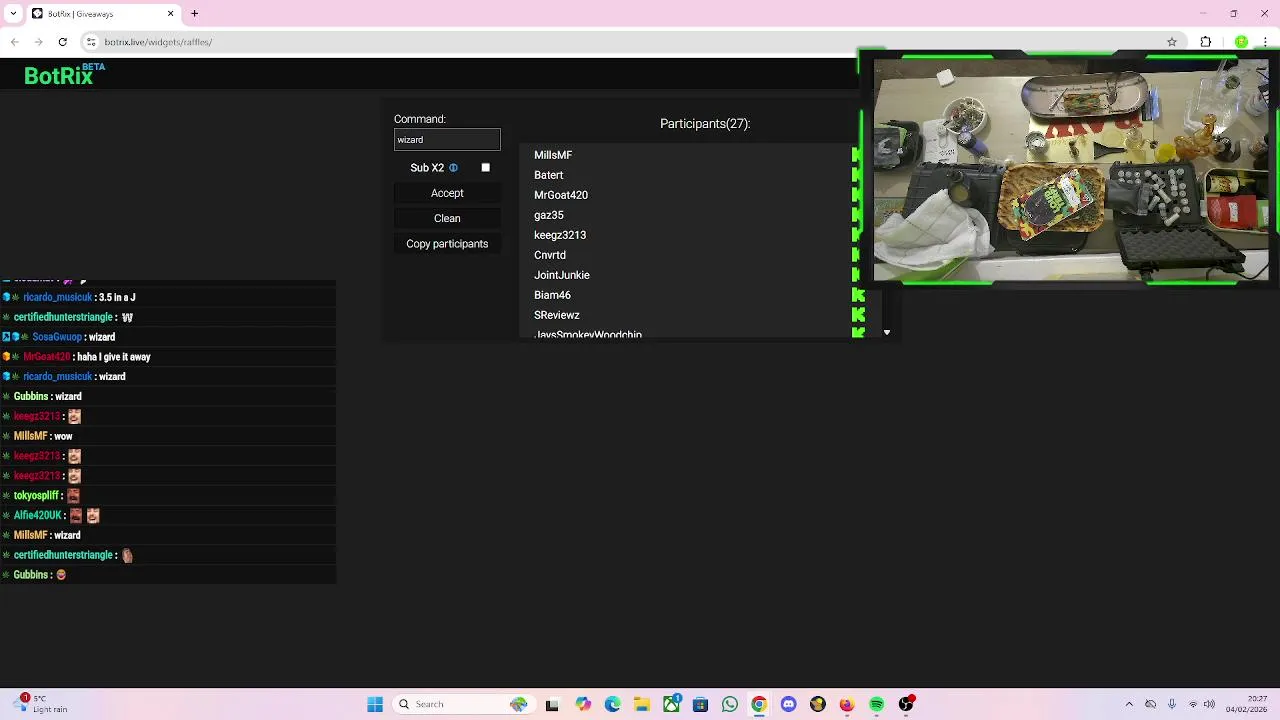Open the Sub X2 info icon
This screenshot has width=1280, height=720.
(453, 168)
